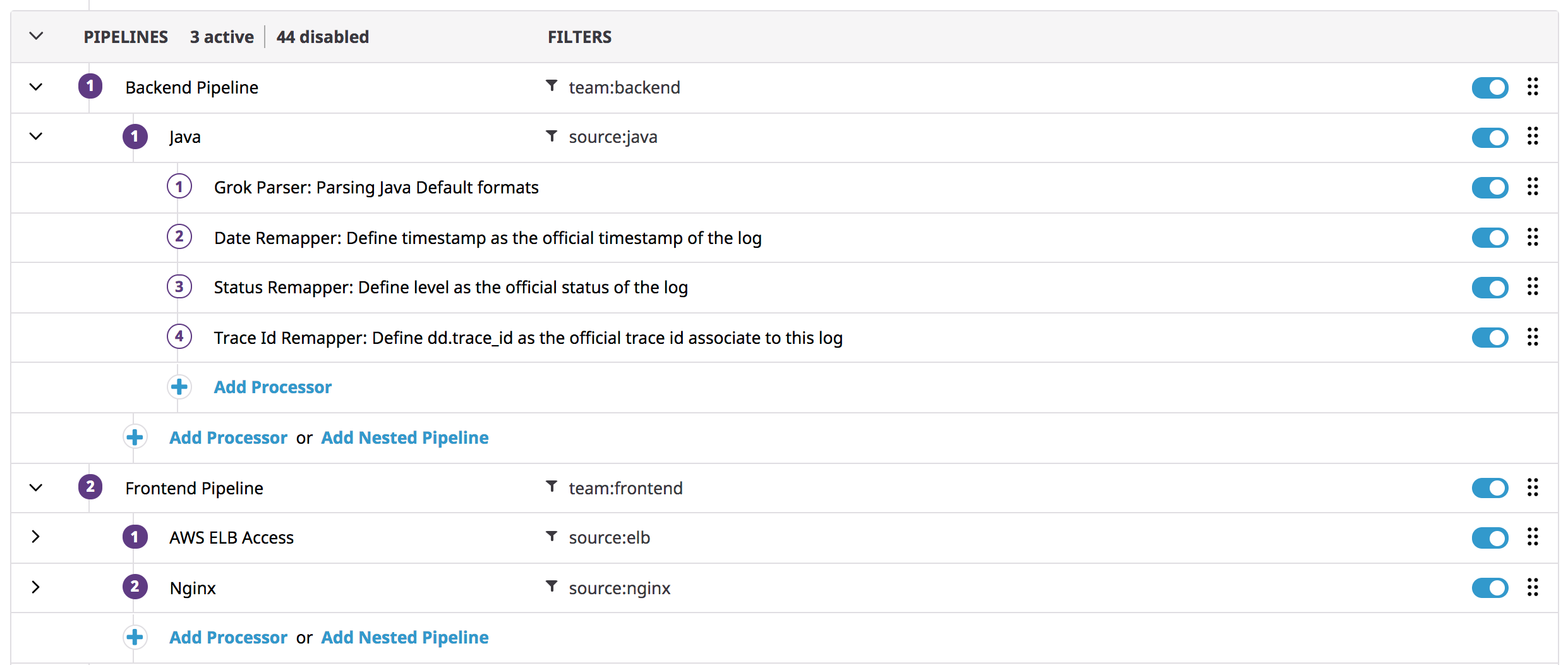Screen dimensions: 1568x665
Task: Click filter funnel icon next to source:elb
Action: (x=552, y=537)
